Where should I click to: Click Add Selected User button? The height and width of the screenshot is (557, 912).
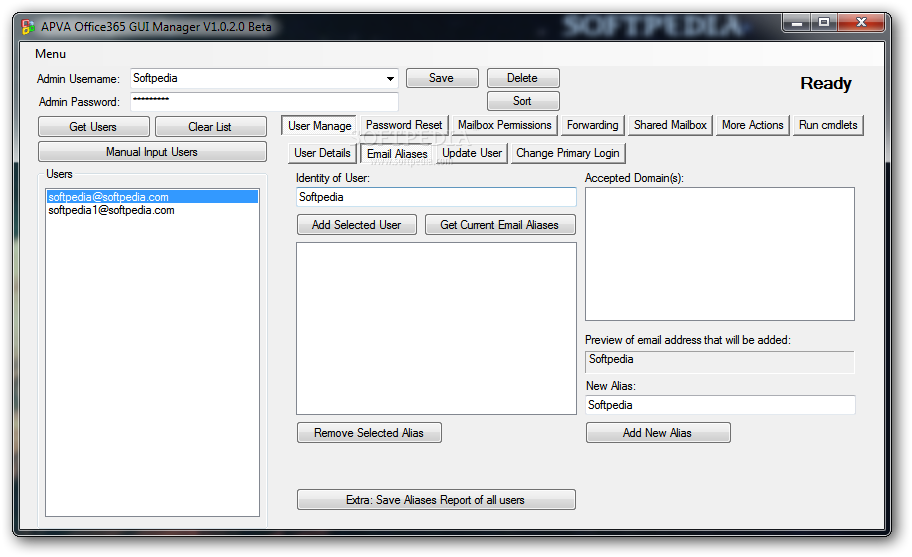(x=357, y=225)
